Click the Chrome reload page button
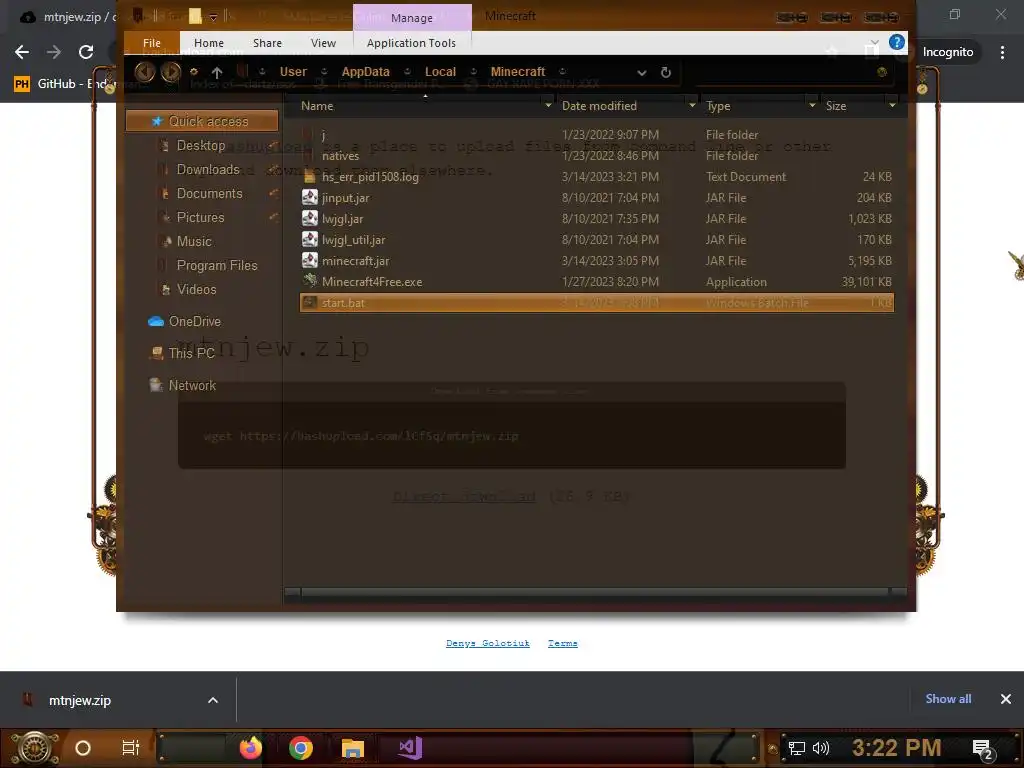 pyautogui.click(x=86, y=52)
